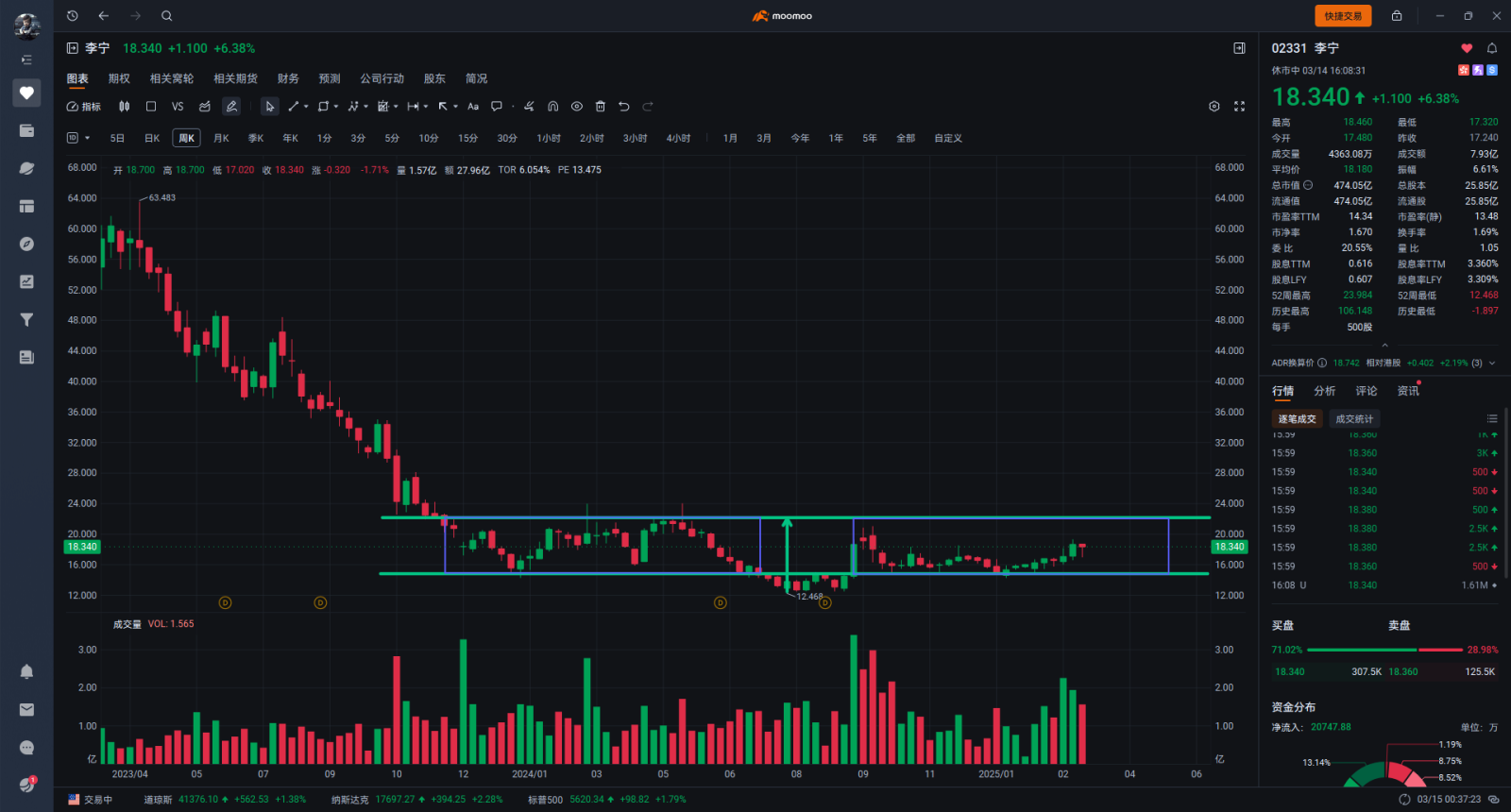Open chart settings hexagon icon
Viewport: 1511px width, 812px height.
click(x=1214, y=107)
